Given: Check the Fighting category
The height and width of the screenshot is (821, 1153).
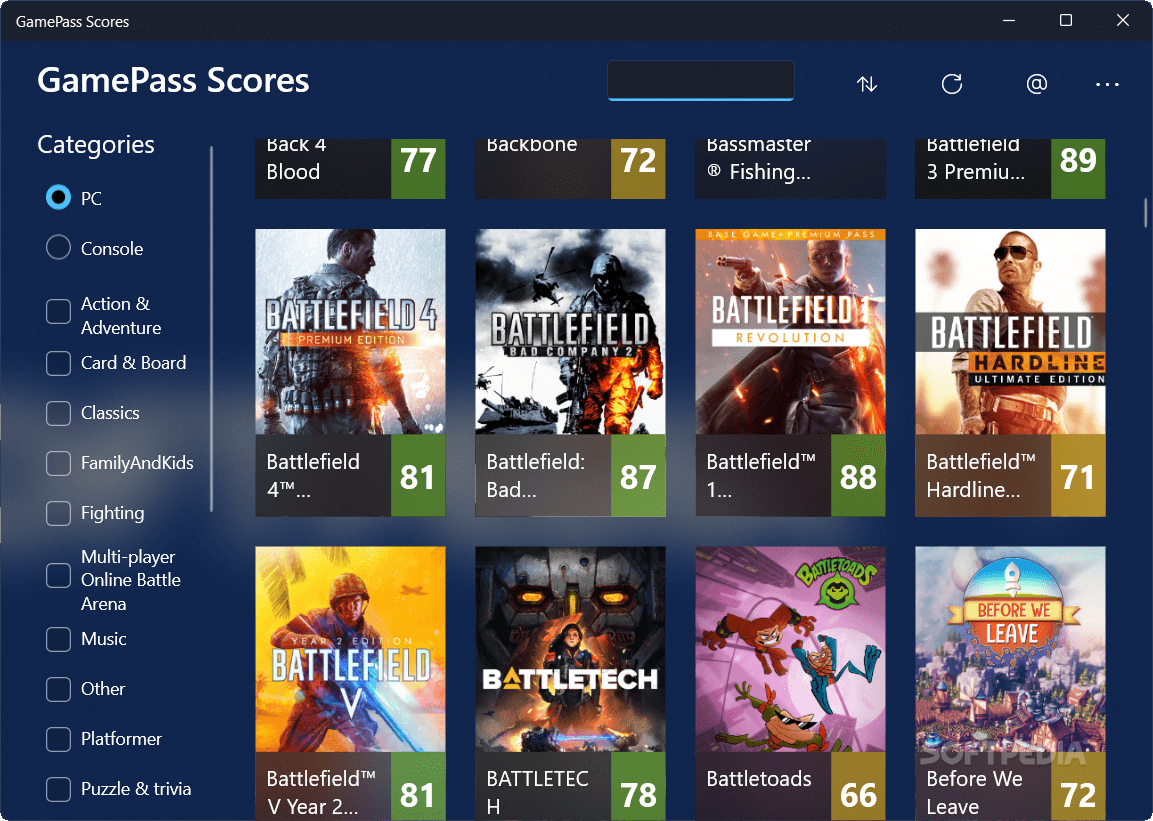Looking at the screenshot, I should (x=58, y=513).
